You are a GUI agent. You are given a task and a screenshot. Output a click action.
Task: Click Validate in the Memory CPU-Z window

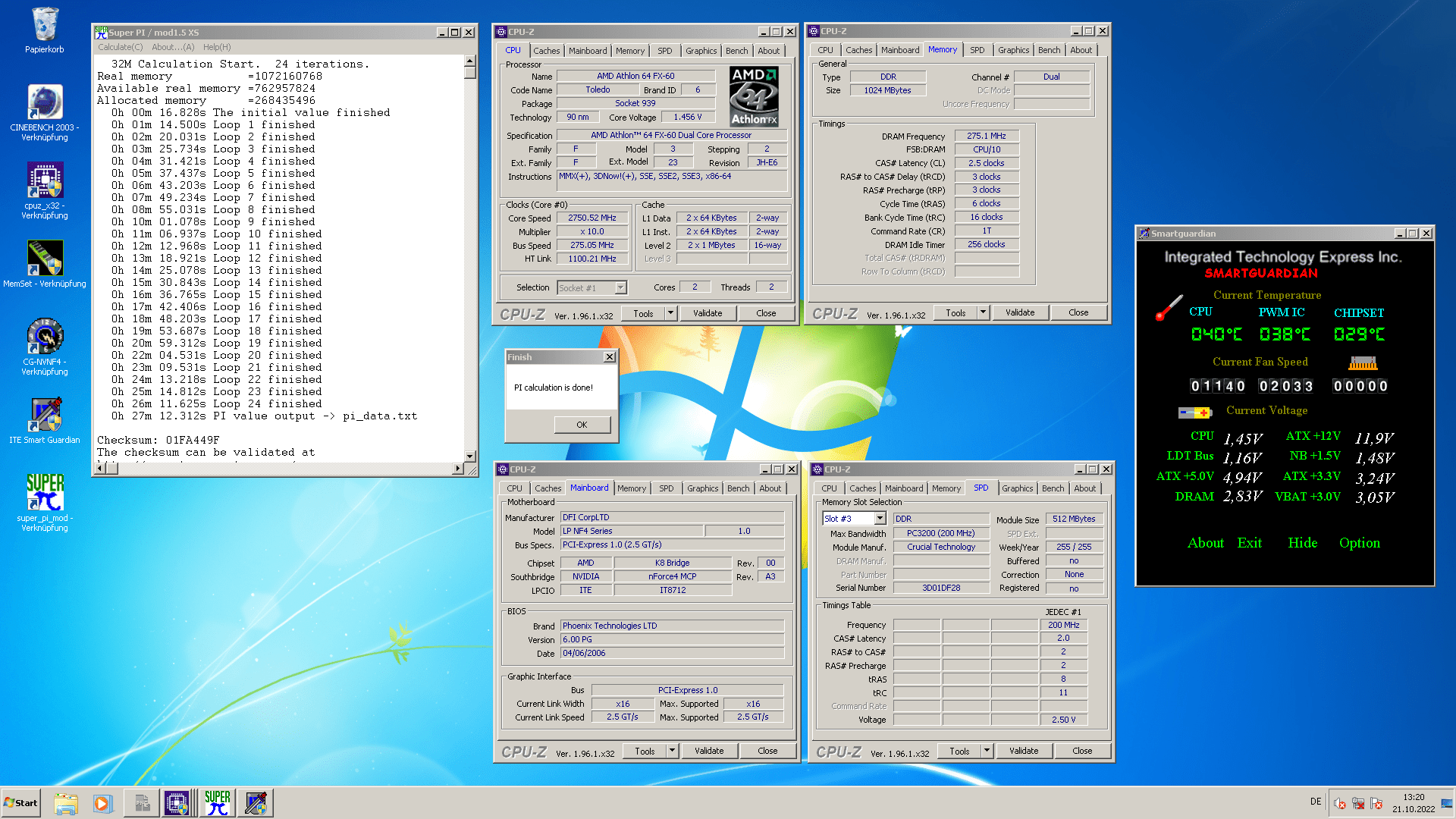click(1019, 312)
